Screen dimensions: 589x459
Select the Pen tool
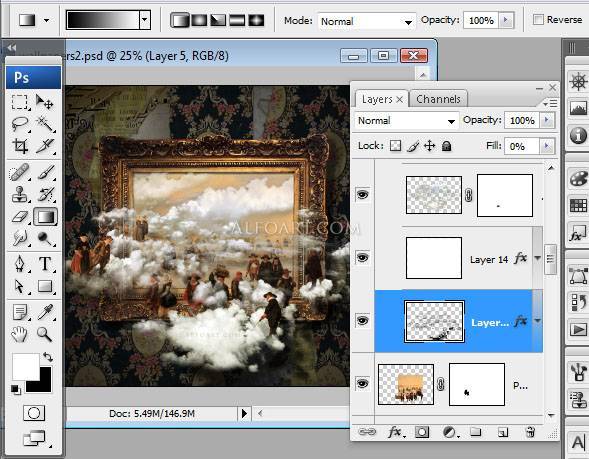20,264
